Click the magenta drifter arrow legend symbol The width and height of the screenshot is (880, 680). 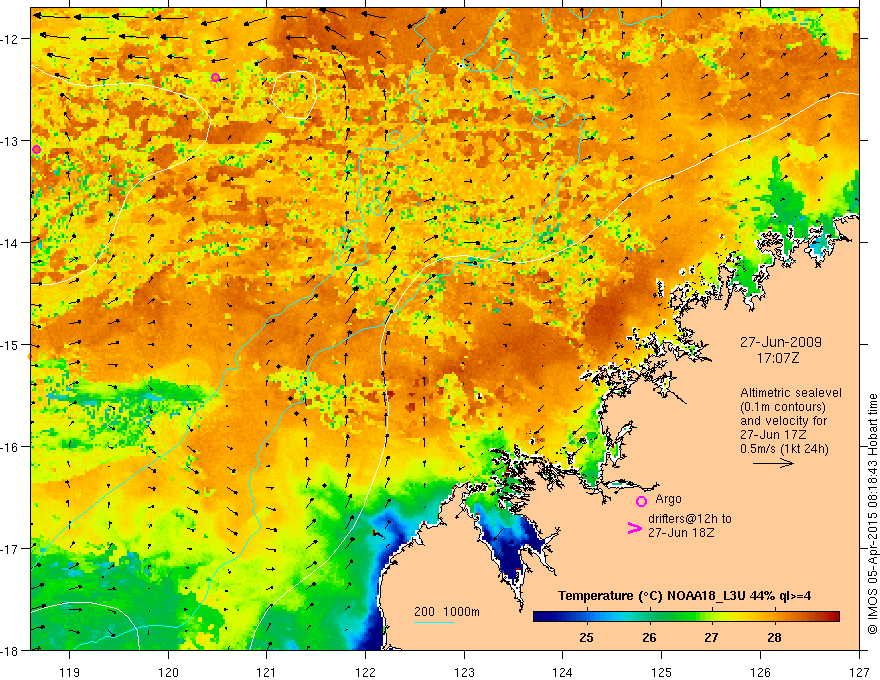tap(634, 528)
